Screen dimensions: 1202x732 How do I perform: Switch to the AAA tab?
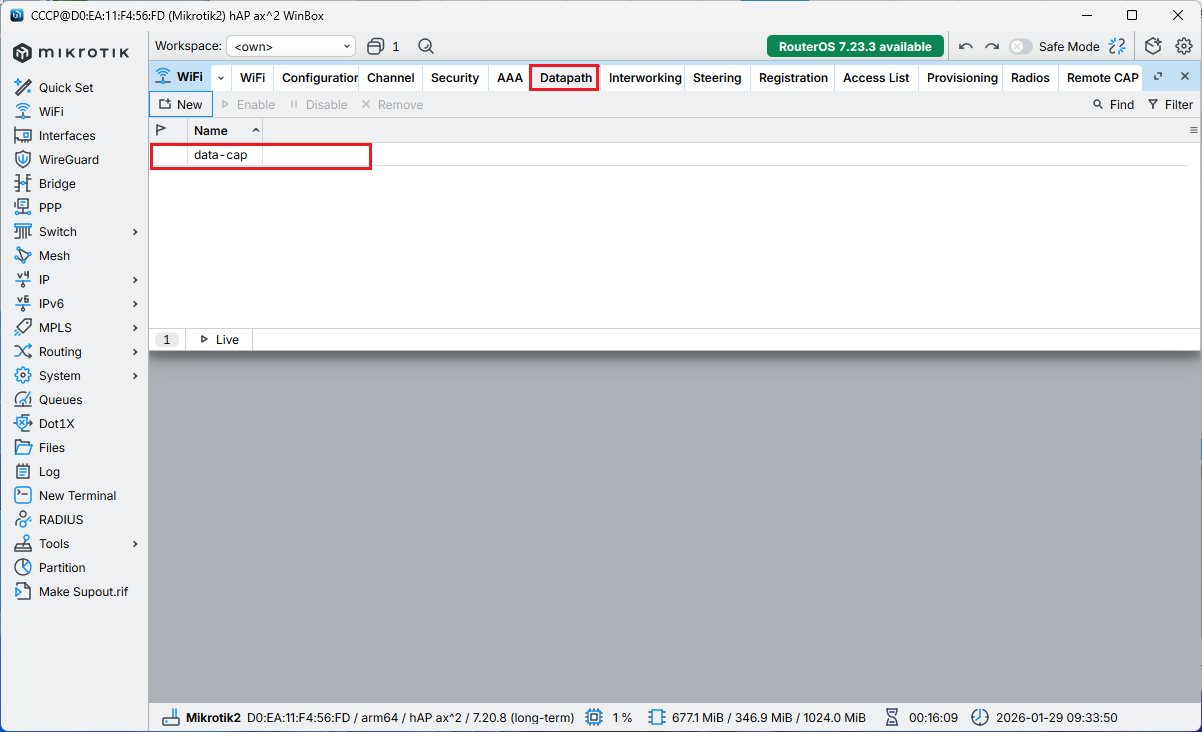(x=510, y=77)
